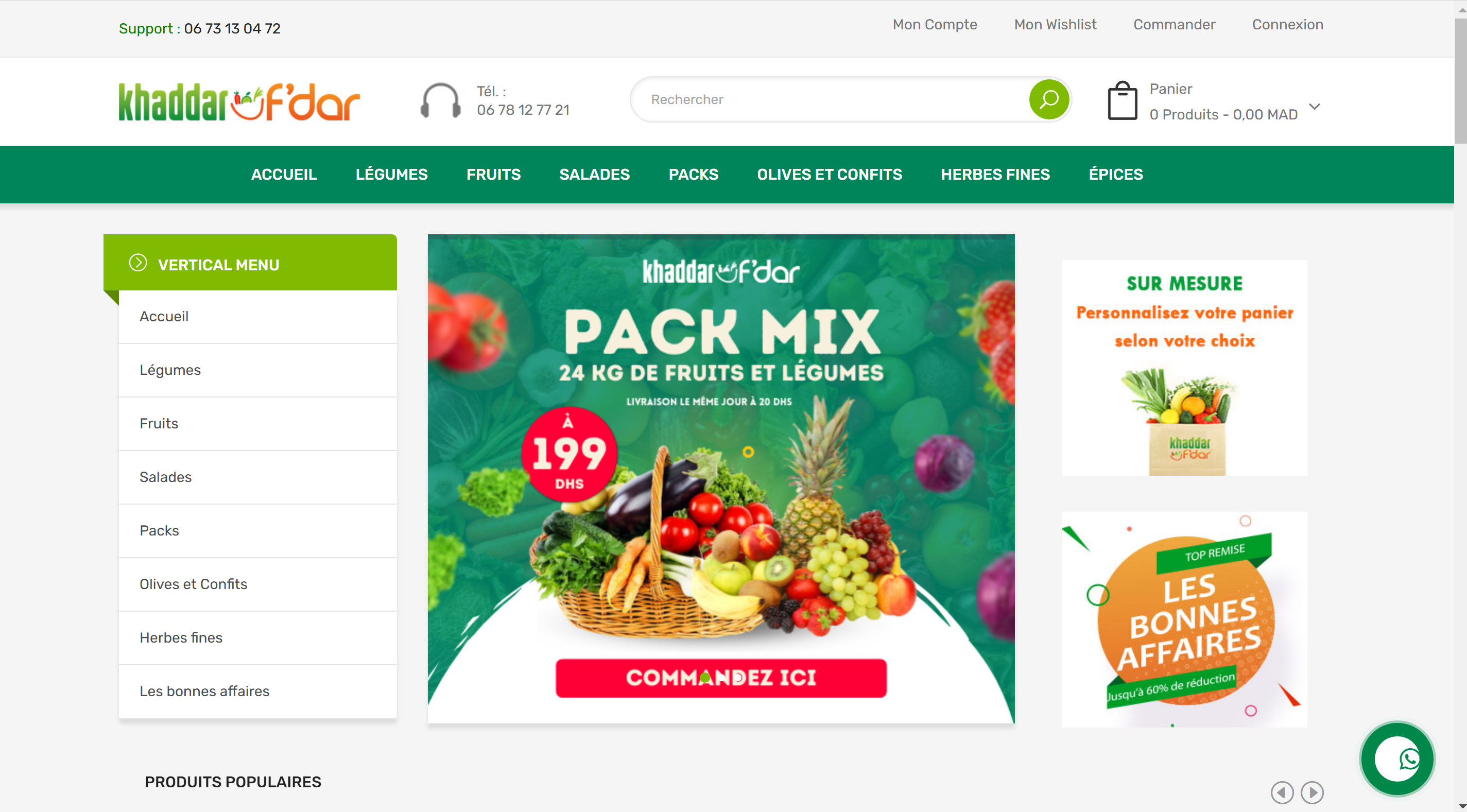Click the Vertical Menu arrow circle icon
The width and height of the screenshot is (1467, 812).
[x=138, y=263]
